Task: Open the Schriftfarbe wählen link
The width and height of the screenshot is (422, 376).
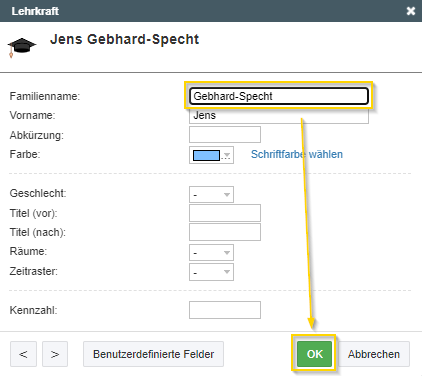Action: pos(297,154)
